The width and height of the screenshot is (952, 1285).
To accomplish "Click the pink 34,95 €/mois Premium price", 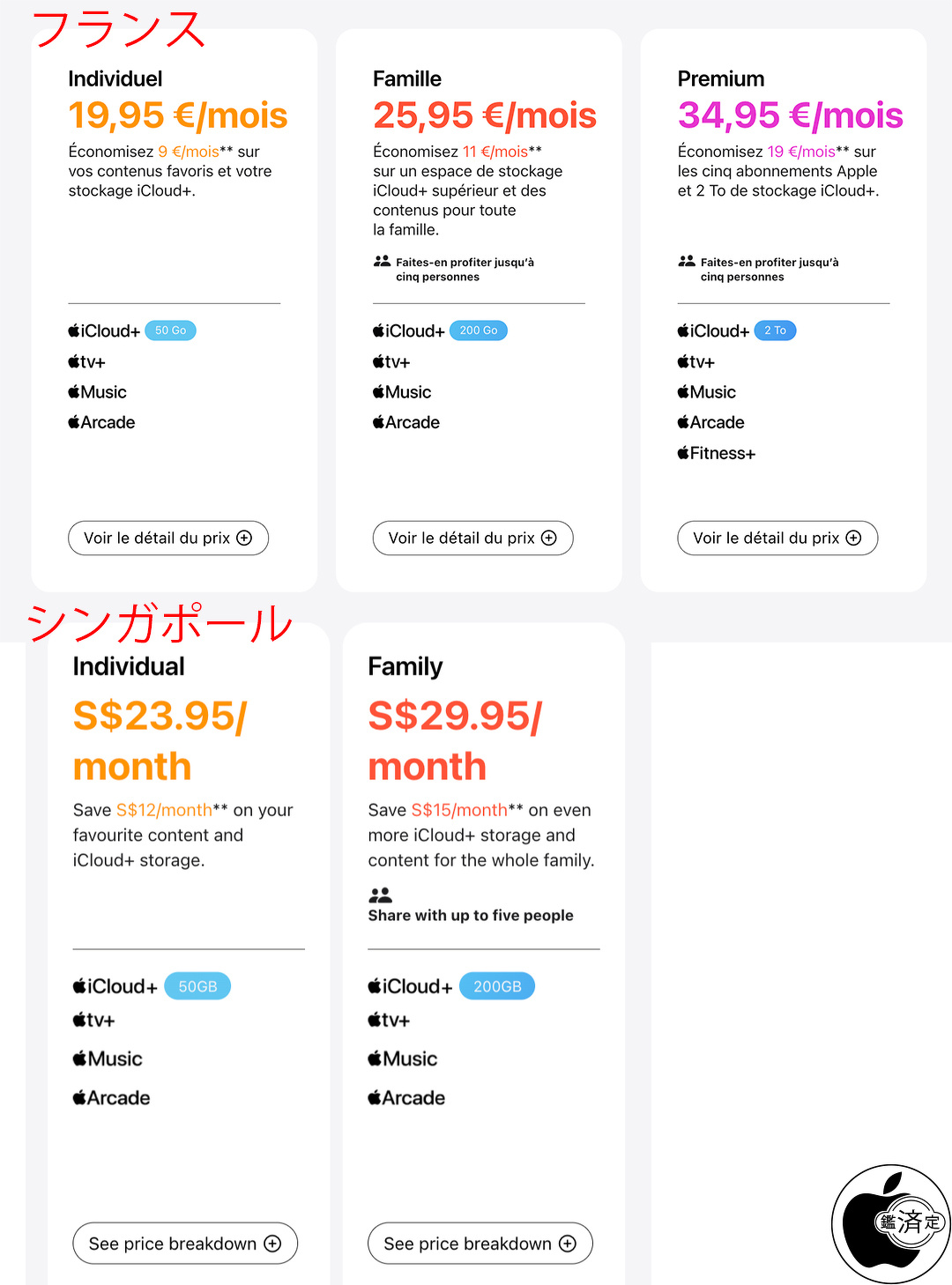I will tap(790, 115).
